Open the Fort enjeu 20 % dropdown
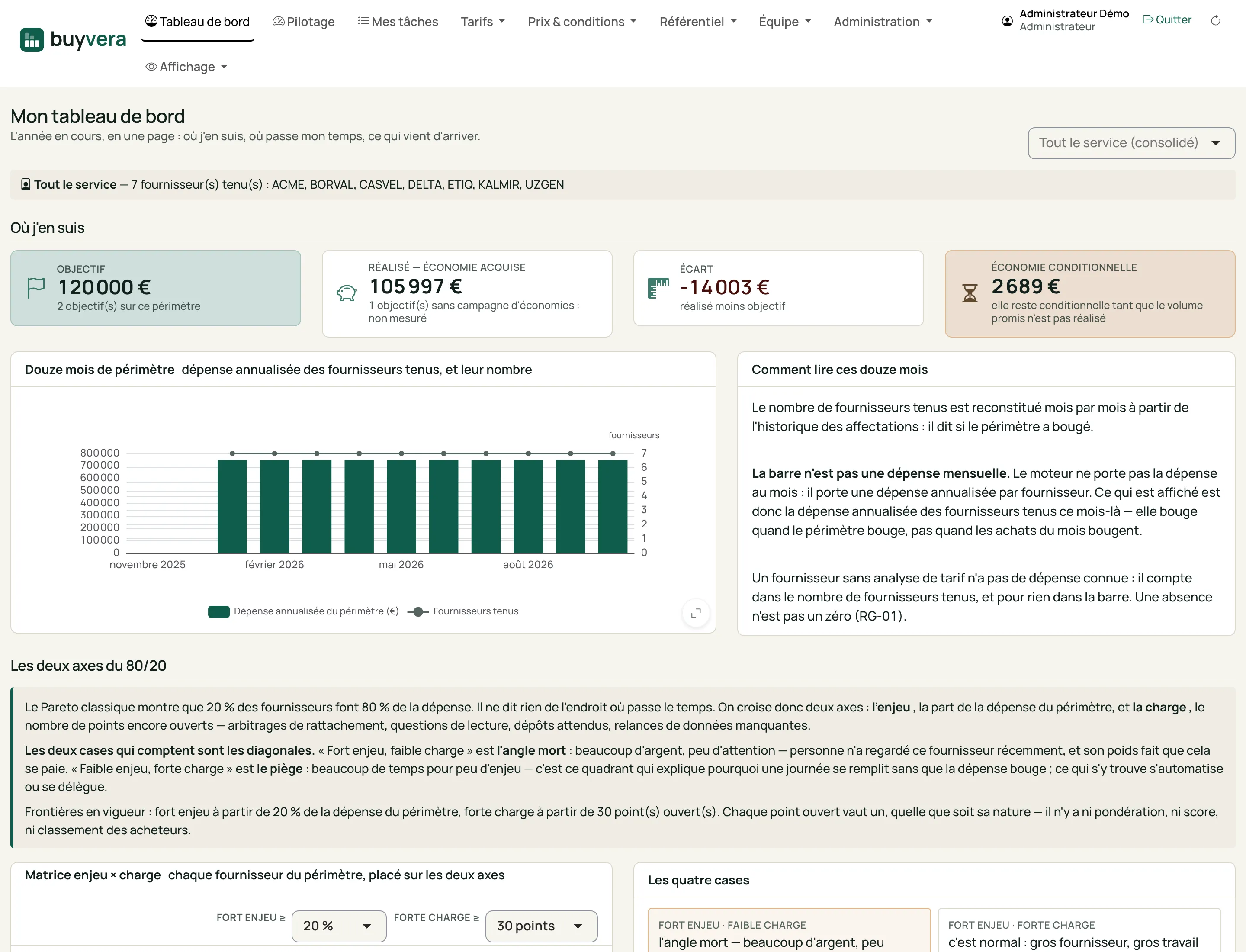This screenshot has width=1246, height=952. coord(339,926)
